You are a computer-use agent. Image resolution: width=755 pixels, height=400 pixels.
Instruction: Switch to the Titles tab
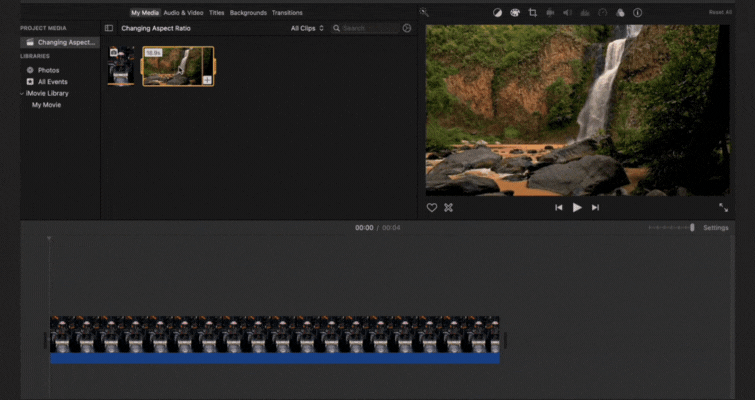(x=216, y=13)
